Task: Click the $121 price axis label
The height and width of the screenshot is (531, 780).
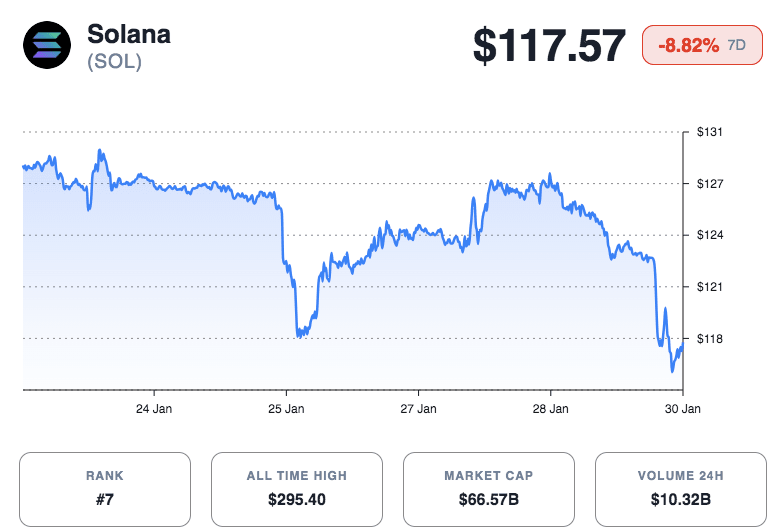Action: tap(709, 287)
